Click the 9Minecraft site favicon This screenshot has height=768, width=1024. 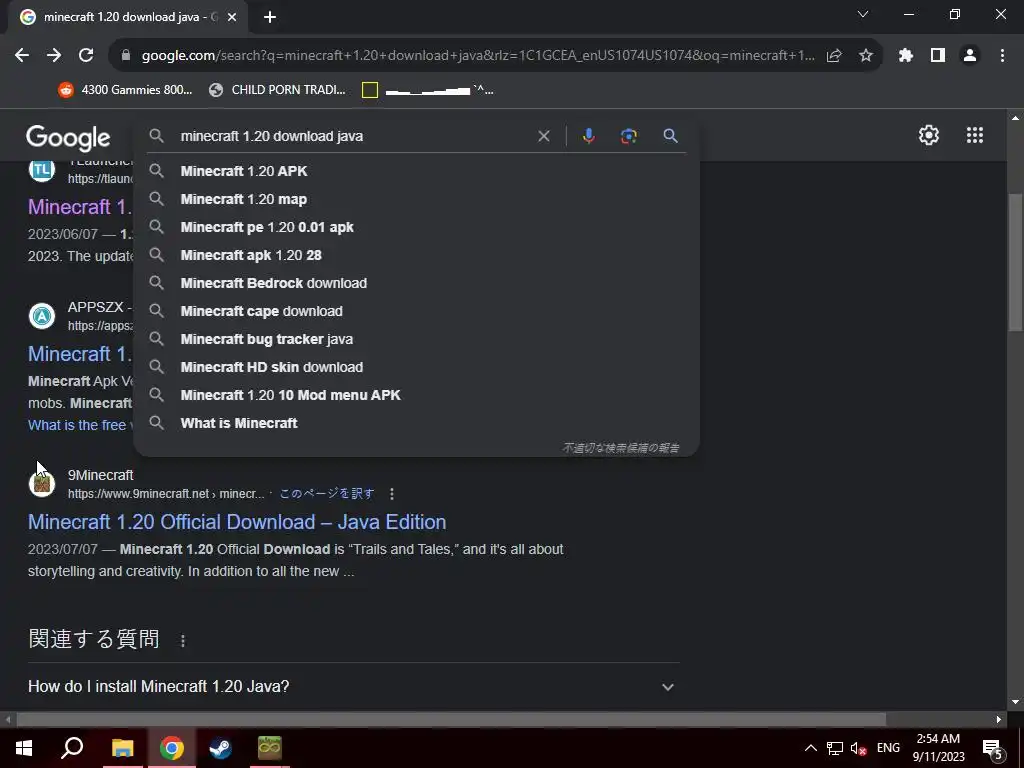click(x=42, y=484)
